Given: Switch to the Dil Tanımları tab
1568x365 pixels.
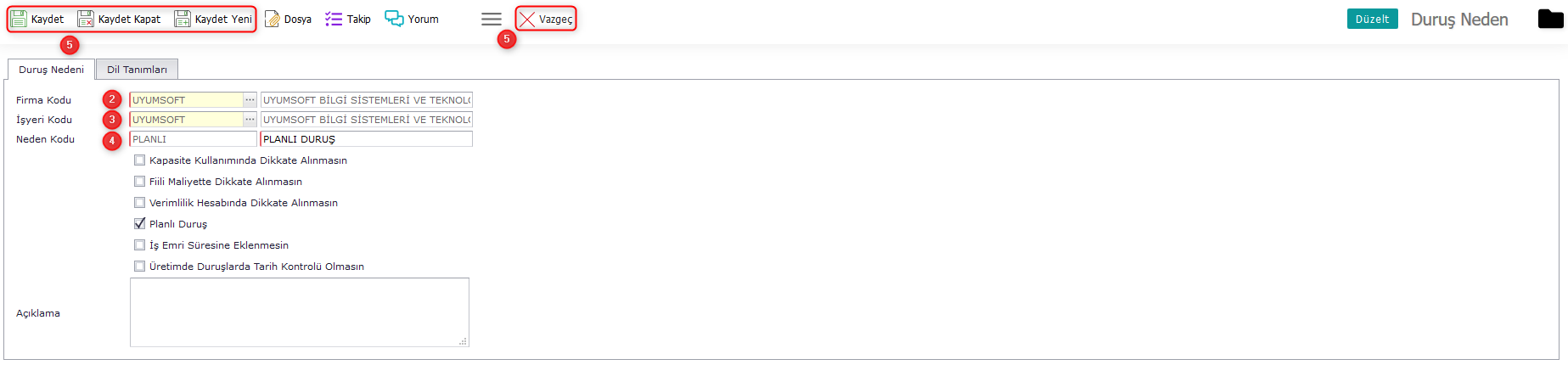Looking at the screenshot, I should [137, 70].
